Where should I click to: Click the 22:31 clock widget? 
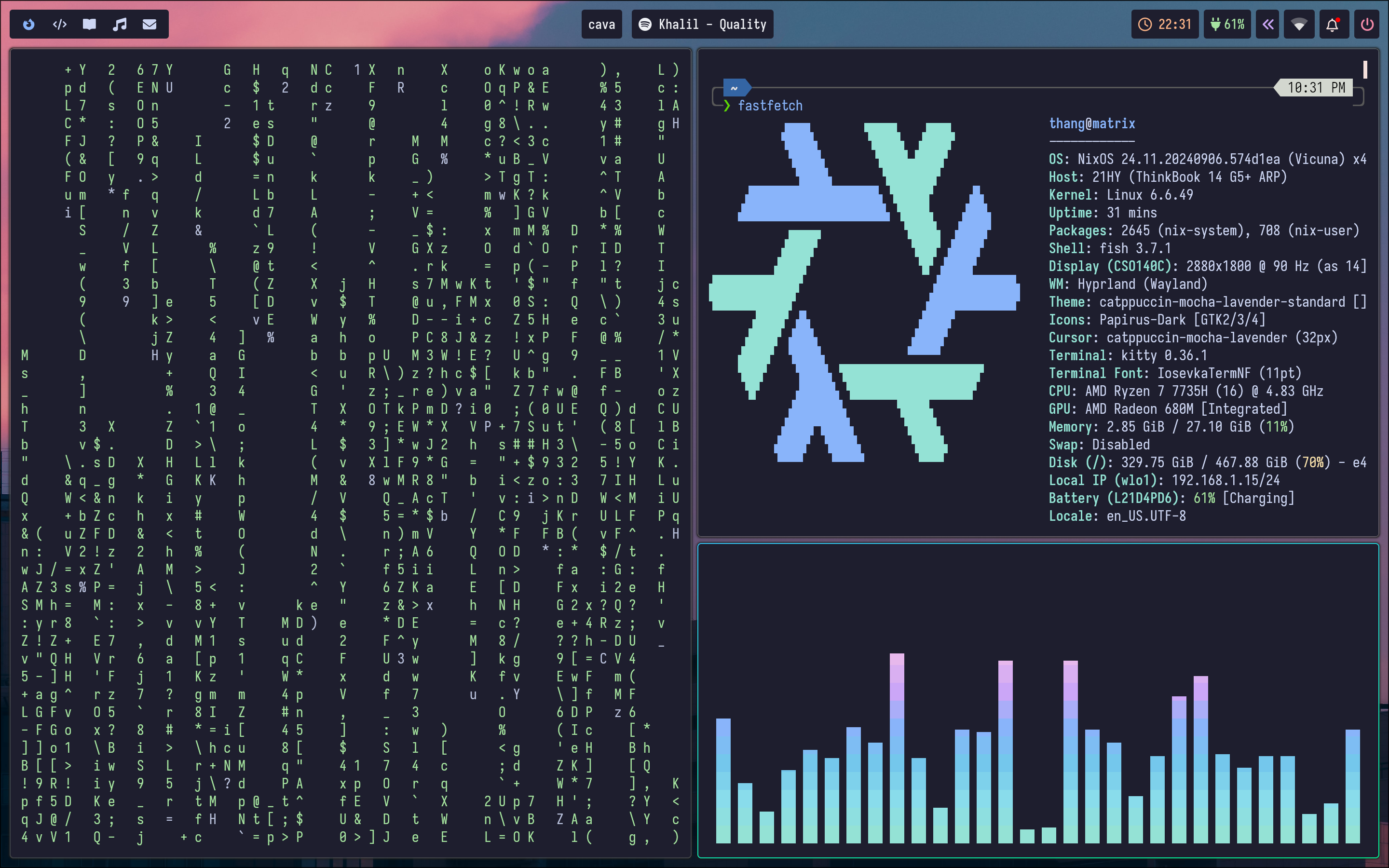1165,24
